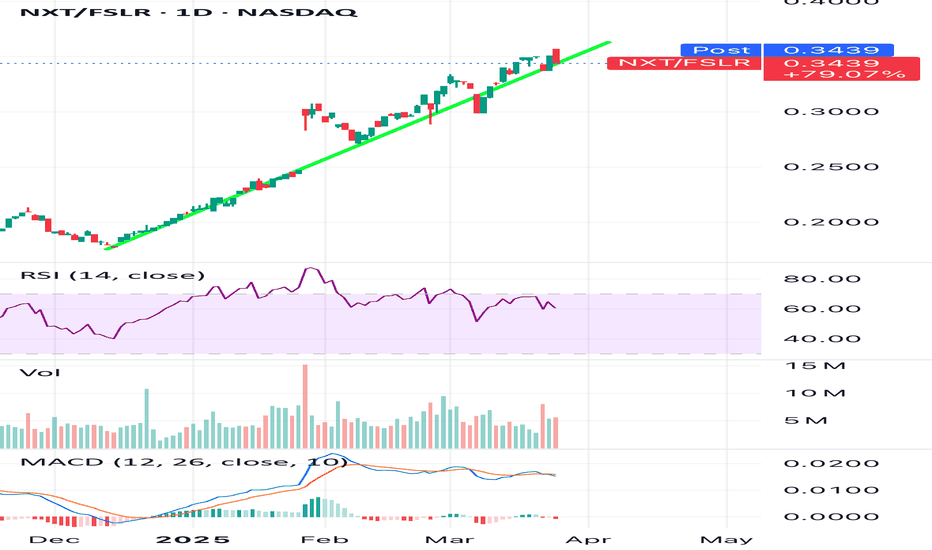Click the 0.0100 MACD axis value
The image size is (932, 550).
click(x=831, y=490)
